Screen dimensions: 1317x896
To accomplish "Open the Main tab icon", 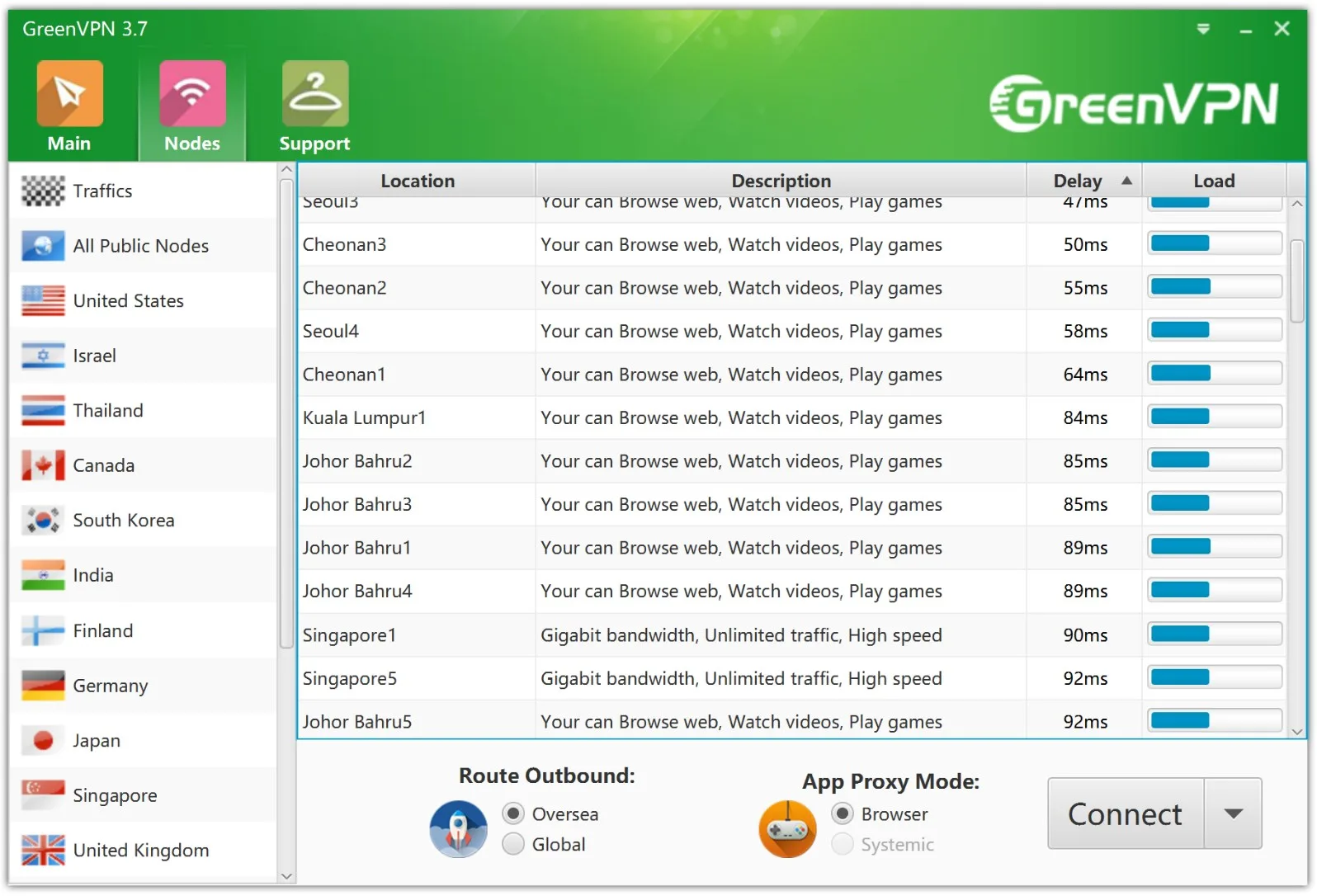I will [x=69, y=93].
